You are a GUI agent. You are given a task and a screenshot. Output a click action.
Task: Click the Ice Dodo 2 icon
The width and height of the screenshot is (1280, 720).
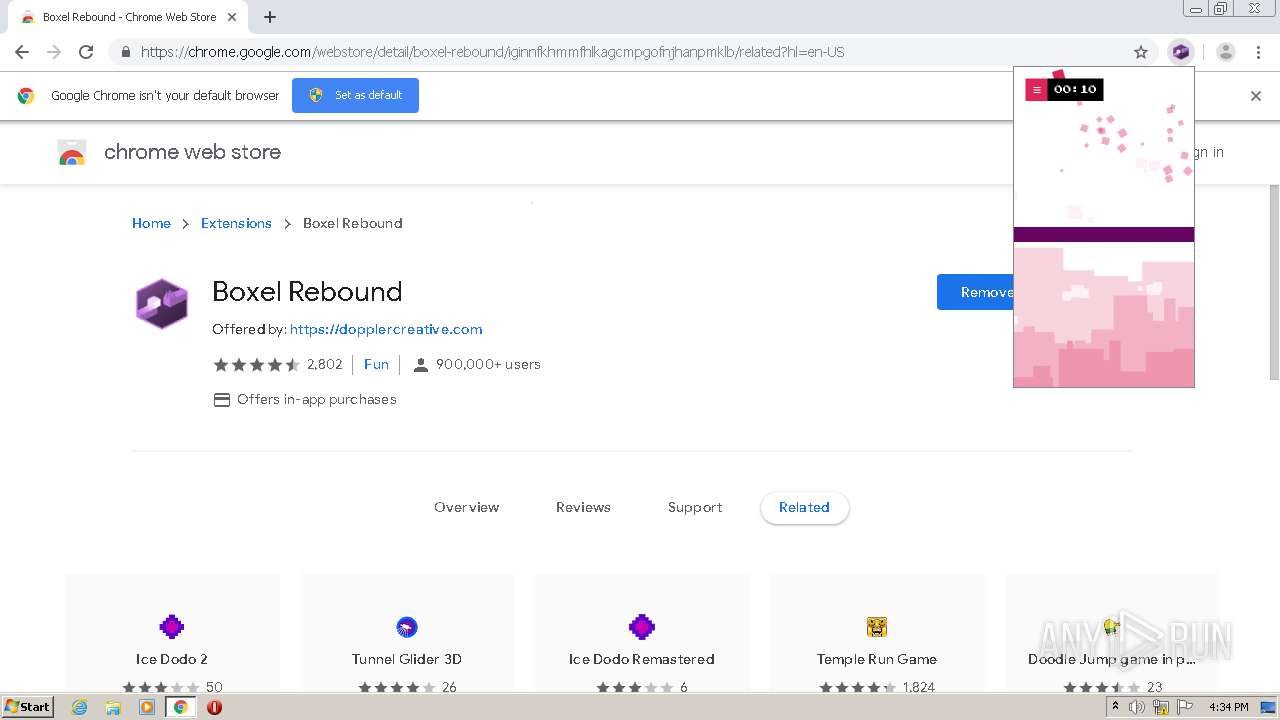(172, 627)
